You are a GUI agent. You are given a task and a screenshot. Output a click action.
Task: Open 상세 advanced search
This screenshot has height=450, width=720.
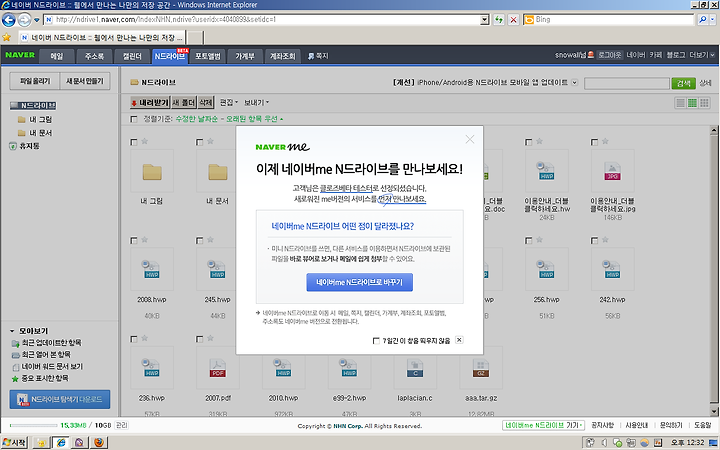pos(705,83)
